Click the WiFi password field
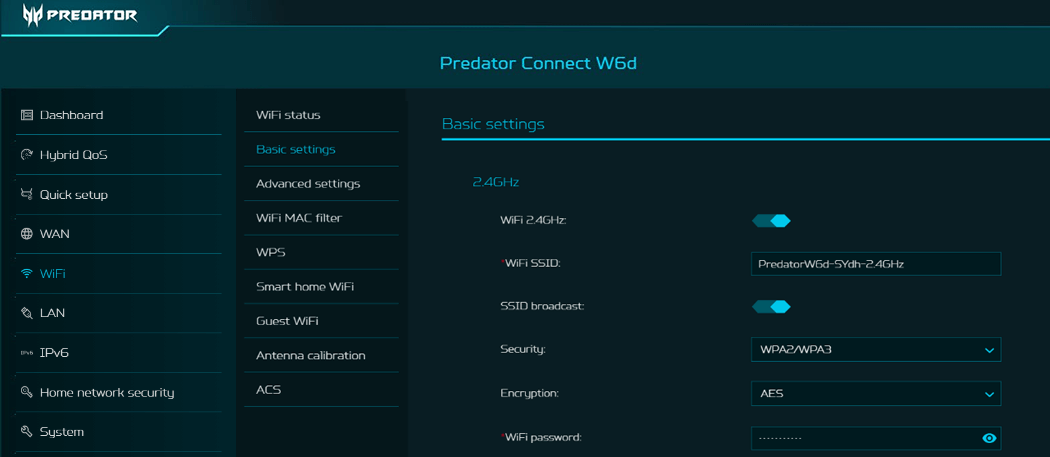The width and height of the screenshot is (1050, 457). (860, 438)
